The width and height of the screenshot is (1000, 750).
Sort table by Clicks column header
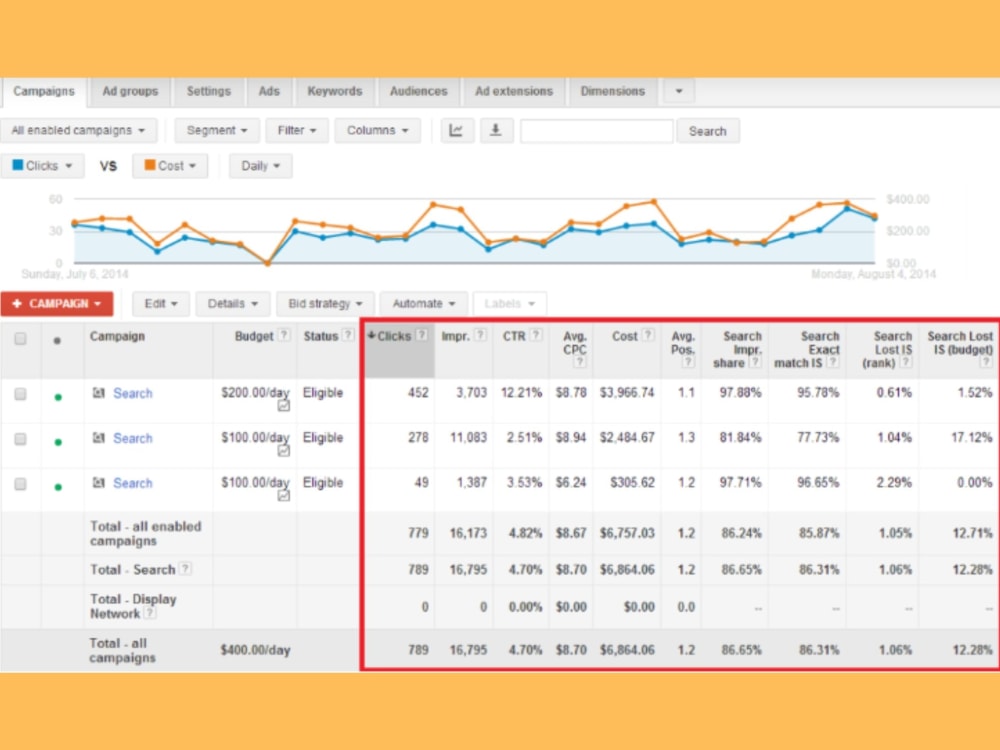coord(399,349)
